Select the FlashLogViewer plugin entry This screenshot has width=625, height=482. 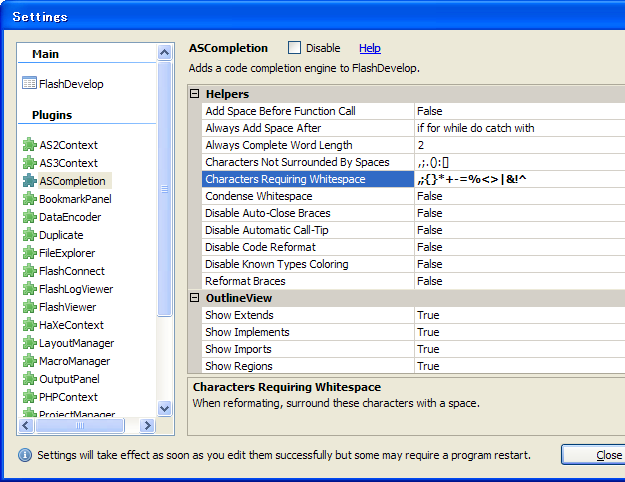click(x=76, y=289)
